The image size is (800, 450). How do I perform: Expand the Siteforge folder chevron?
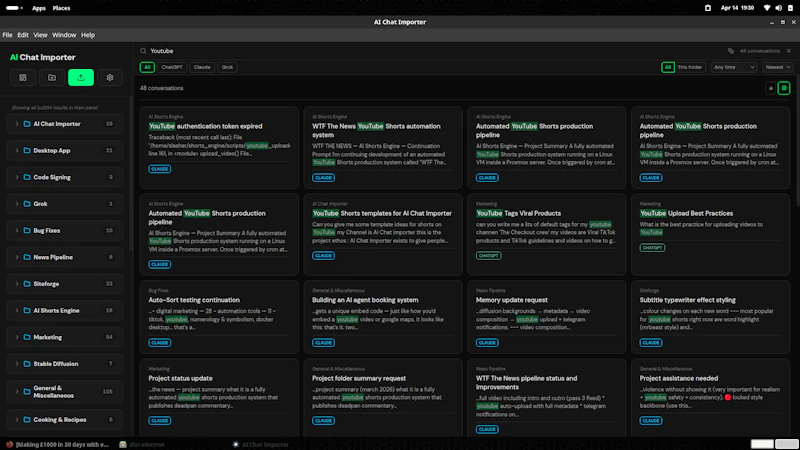(x=17, y=284)
